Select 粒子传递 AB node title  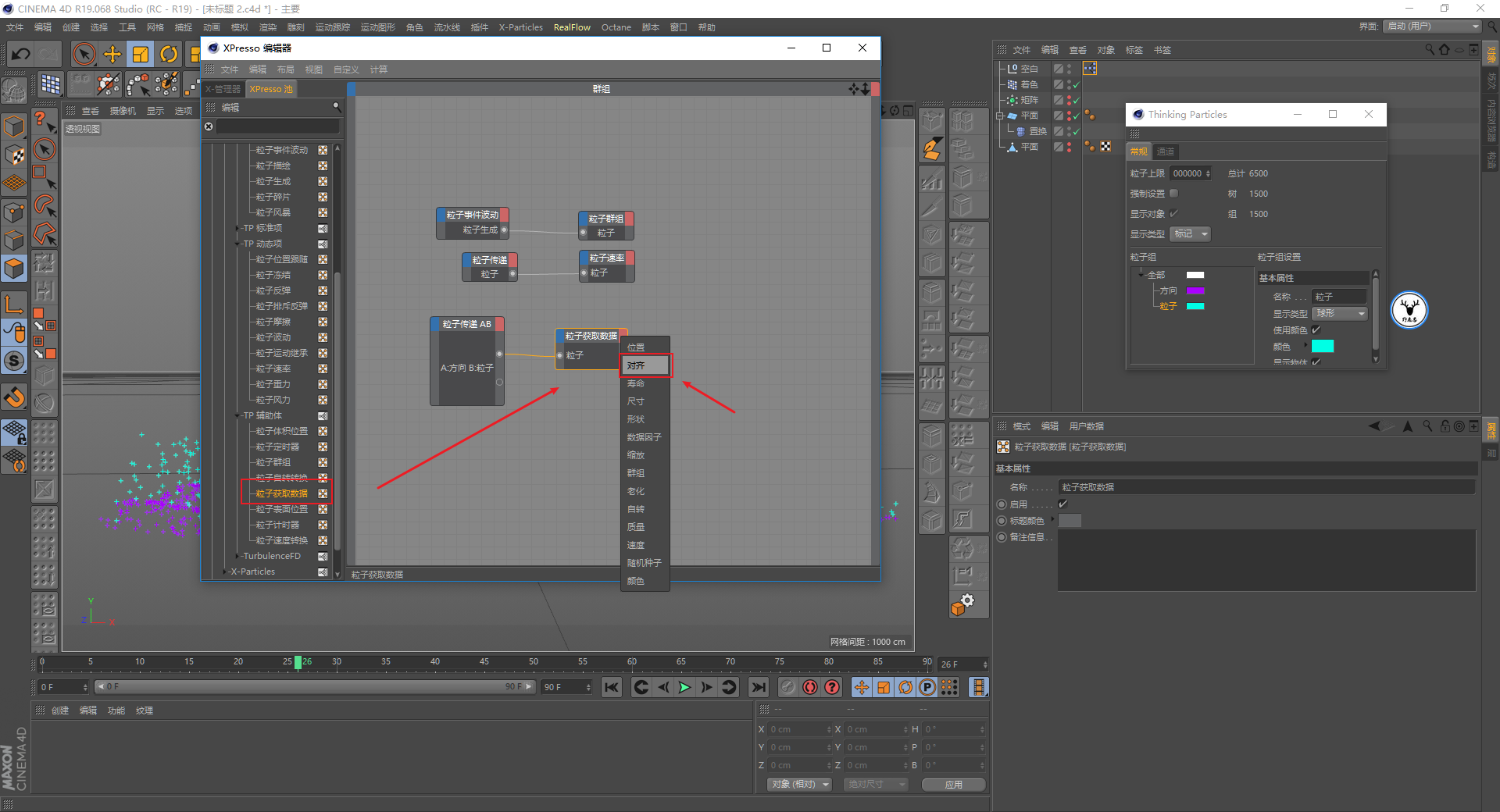coord(466,324)
